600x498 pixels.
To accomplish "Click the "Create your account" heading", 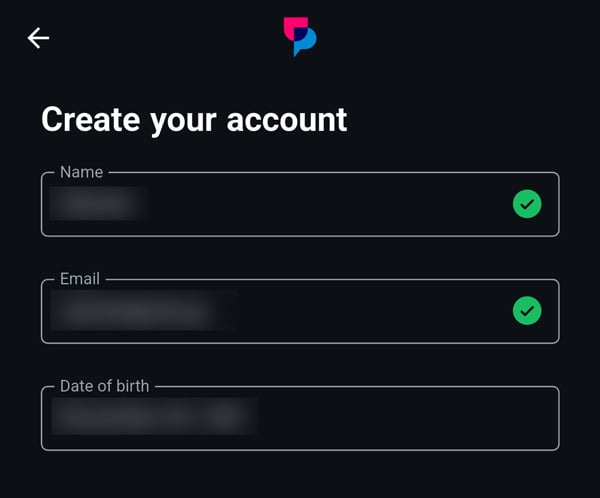I will pyautogui.click(x=194, y=120).
